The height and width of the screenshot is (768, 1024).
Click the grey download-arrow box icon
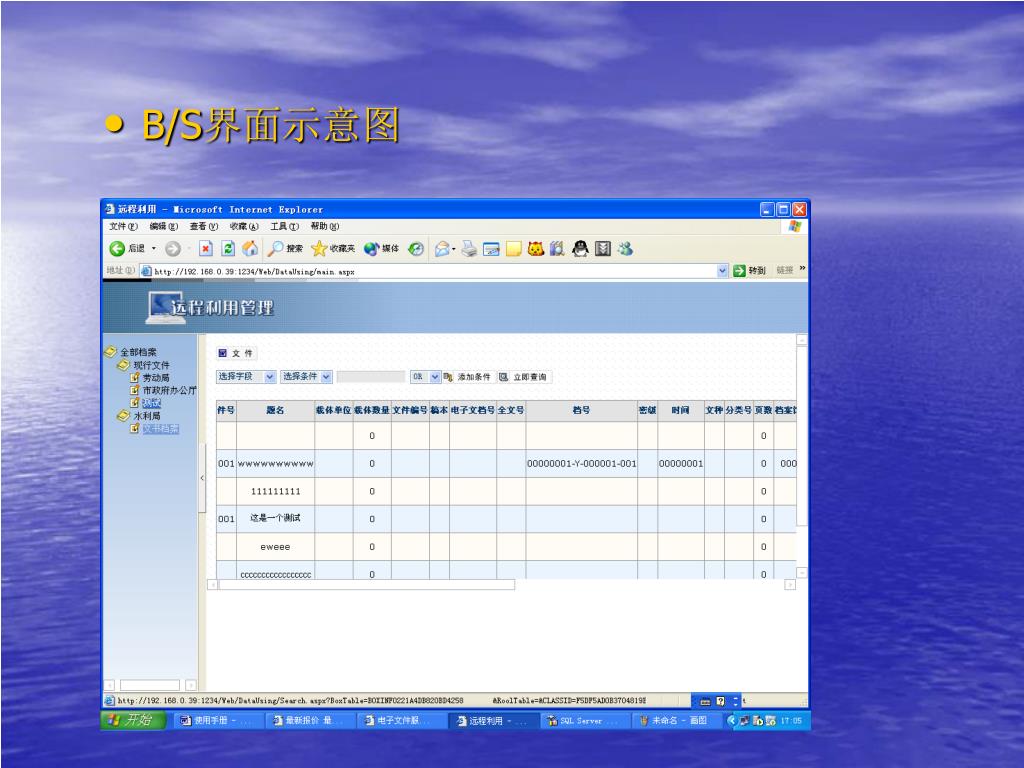coord(603,249)
